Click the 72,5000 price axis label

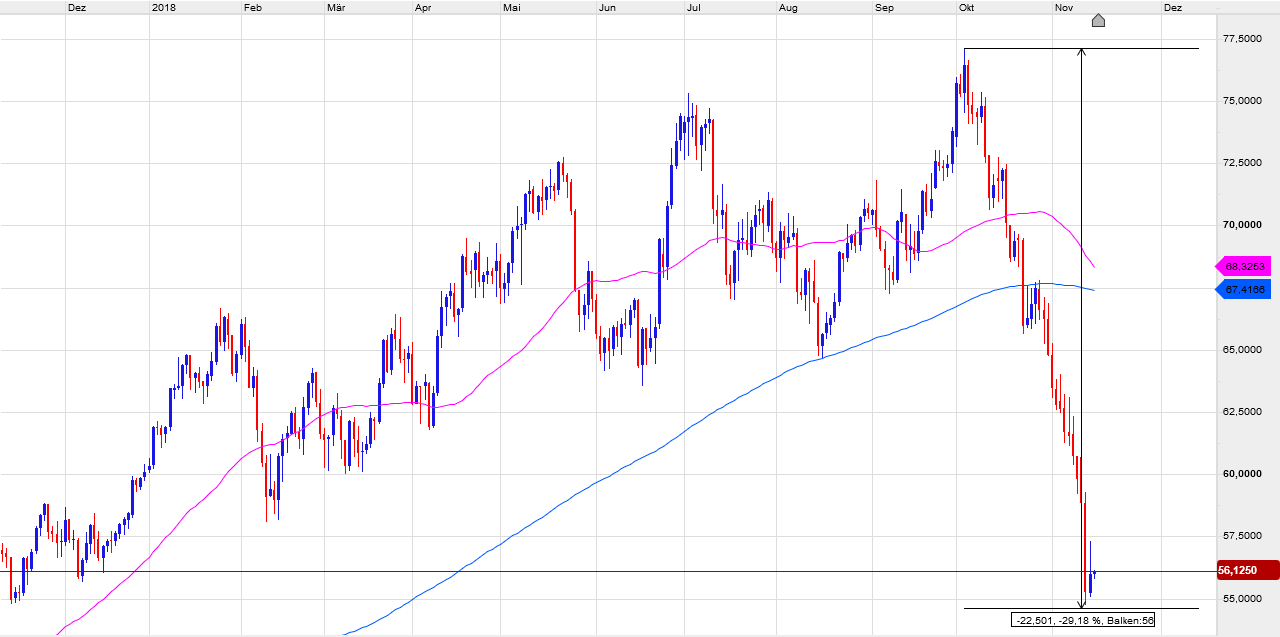coord(1240,163)
